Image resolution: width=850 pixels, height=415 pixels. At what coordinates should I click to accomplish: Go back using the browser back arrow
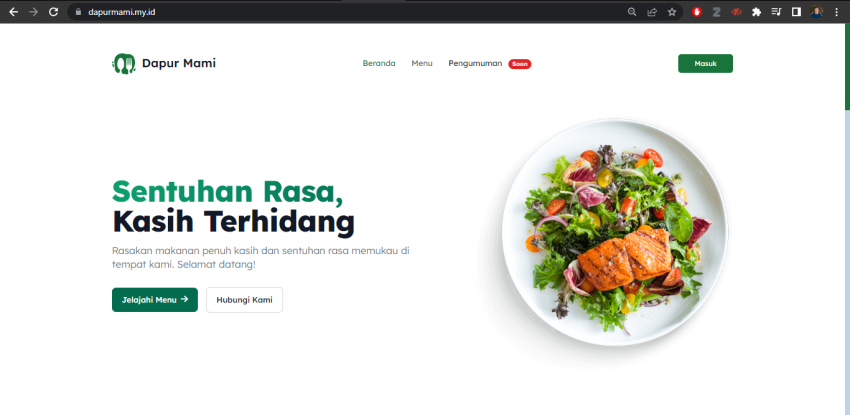[x=14, y=12]
